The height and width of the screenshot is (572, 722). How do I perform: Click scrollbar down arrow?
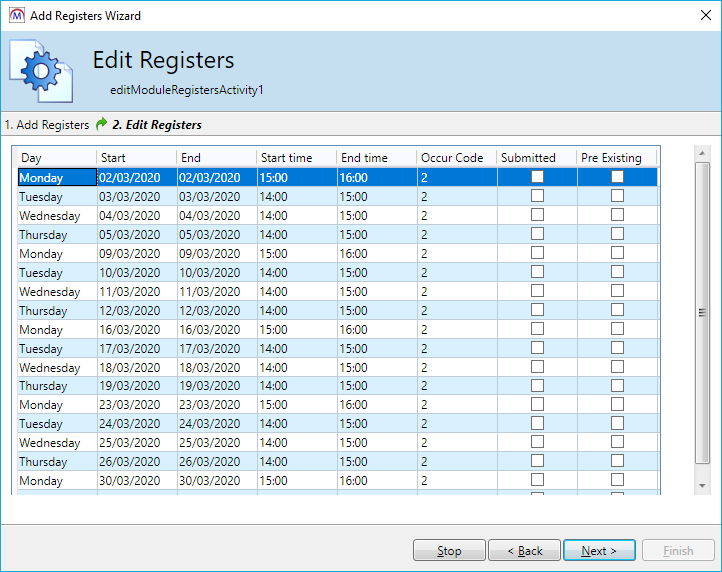click(702, 485)
